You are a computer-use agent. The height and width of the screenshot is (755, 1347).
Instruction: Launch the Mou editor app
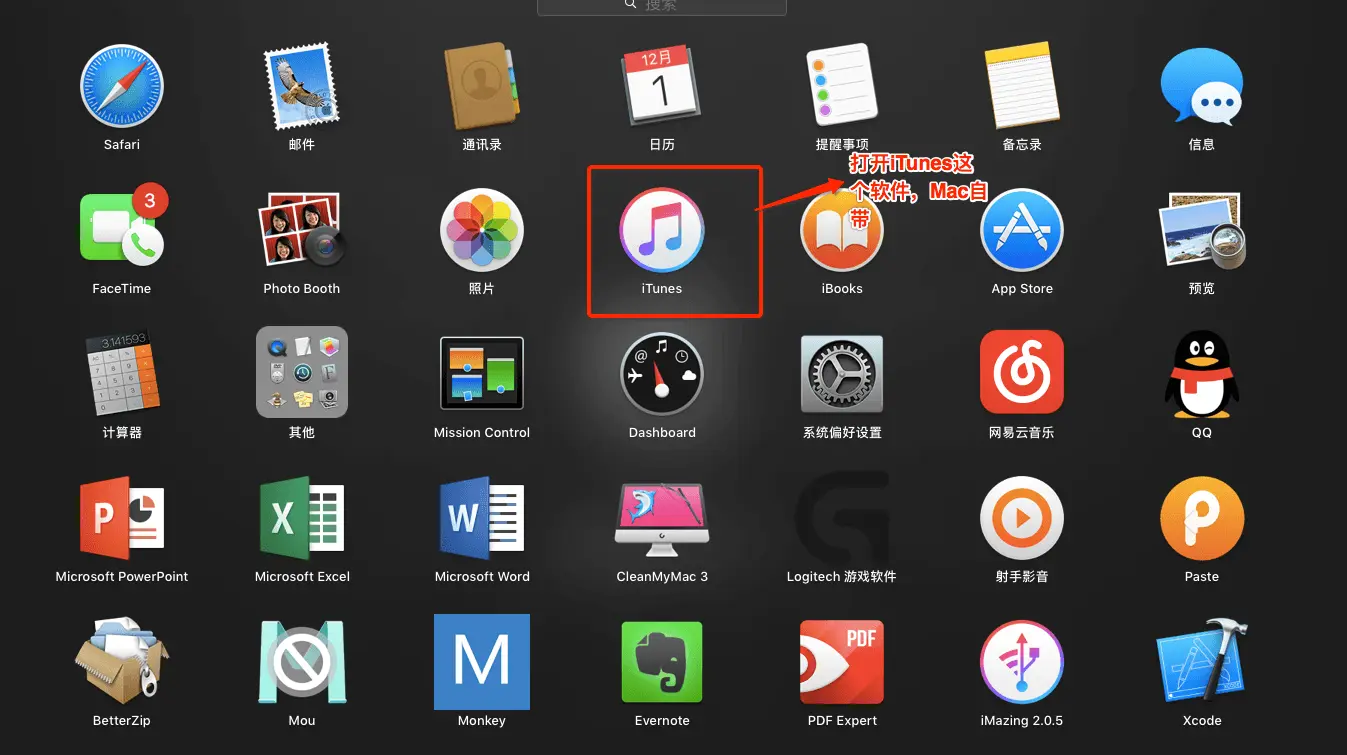[302, 662]
